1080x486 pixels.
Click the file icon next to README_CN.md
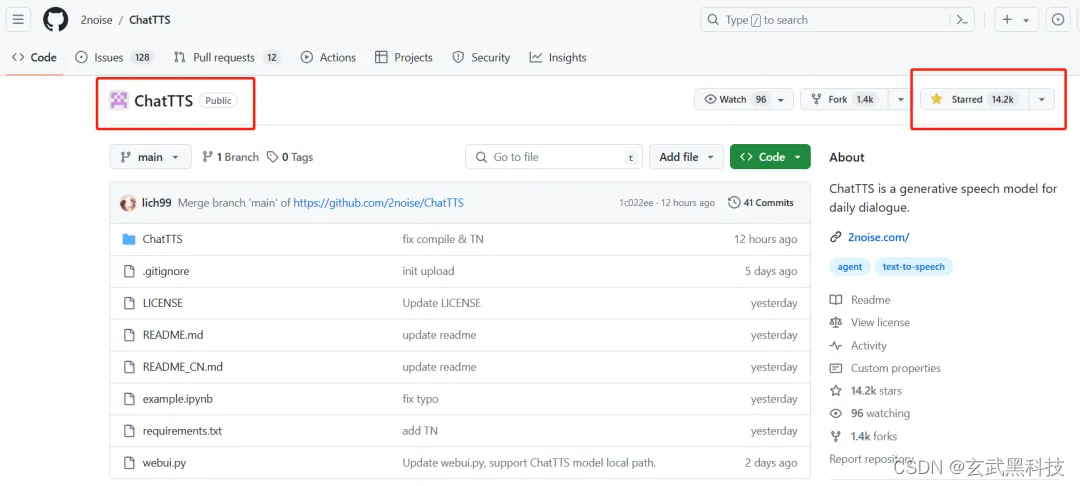129,367
